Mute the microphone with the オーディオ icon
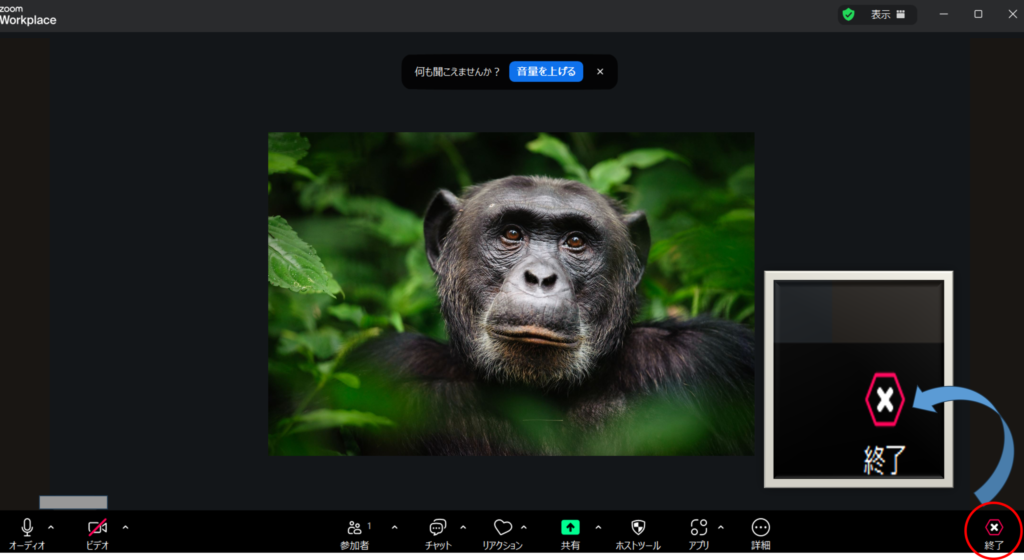Image resolution: width=1024 pixels, height=560 pixels. pos(27,528)
